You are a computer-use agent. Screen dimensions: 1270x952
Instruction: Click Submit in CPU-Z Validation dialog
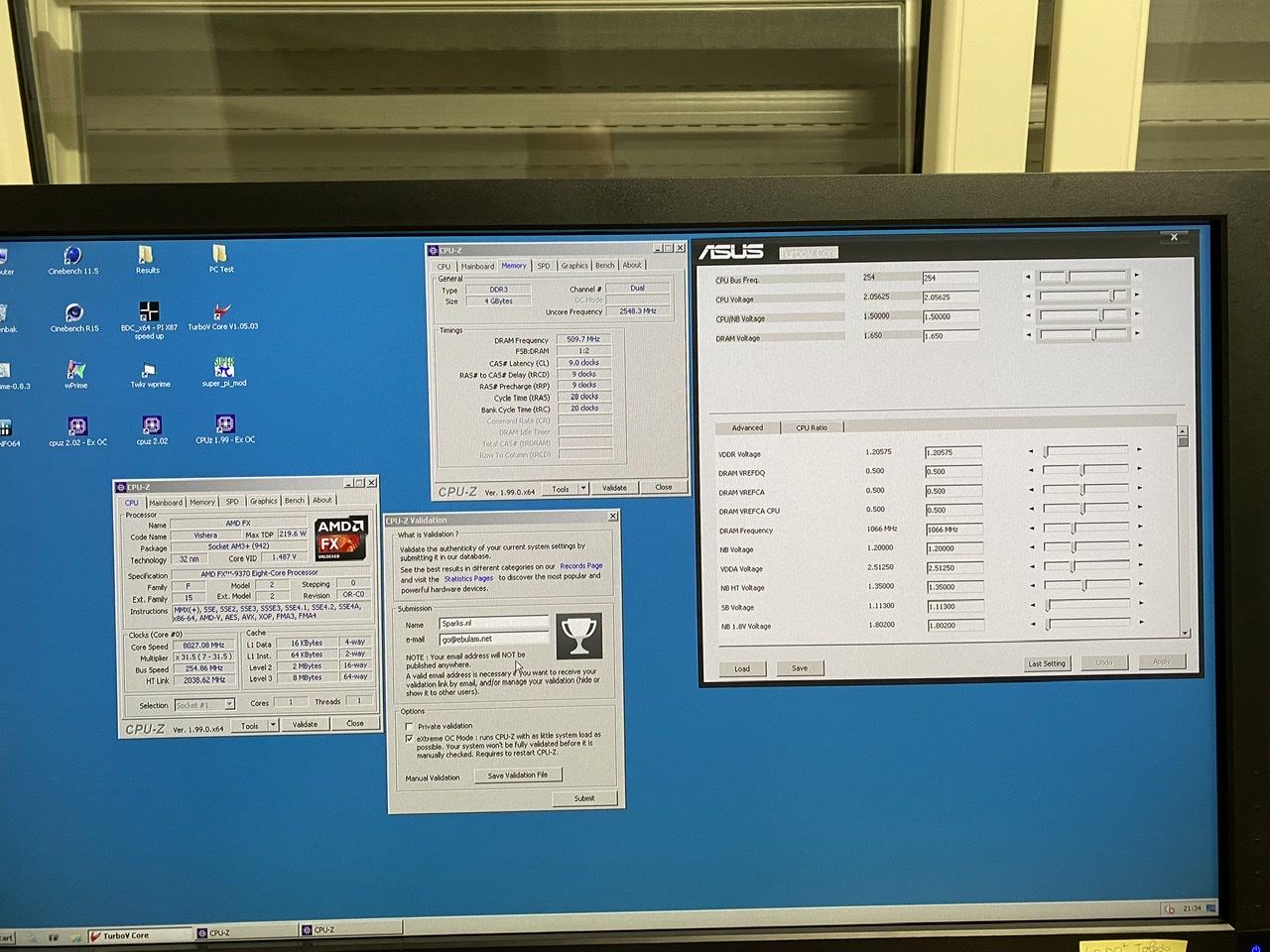tap(584, 798)
